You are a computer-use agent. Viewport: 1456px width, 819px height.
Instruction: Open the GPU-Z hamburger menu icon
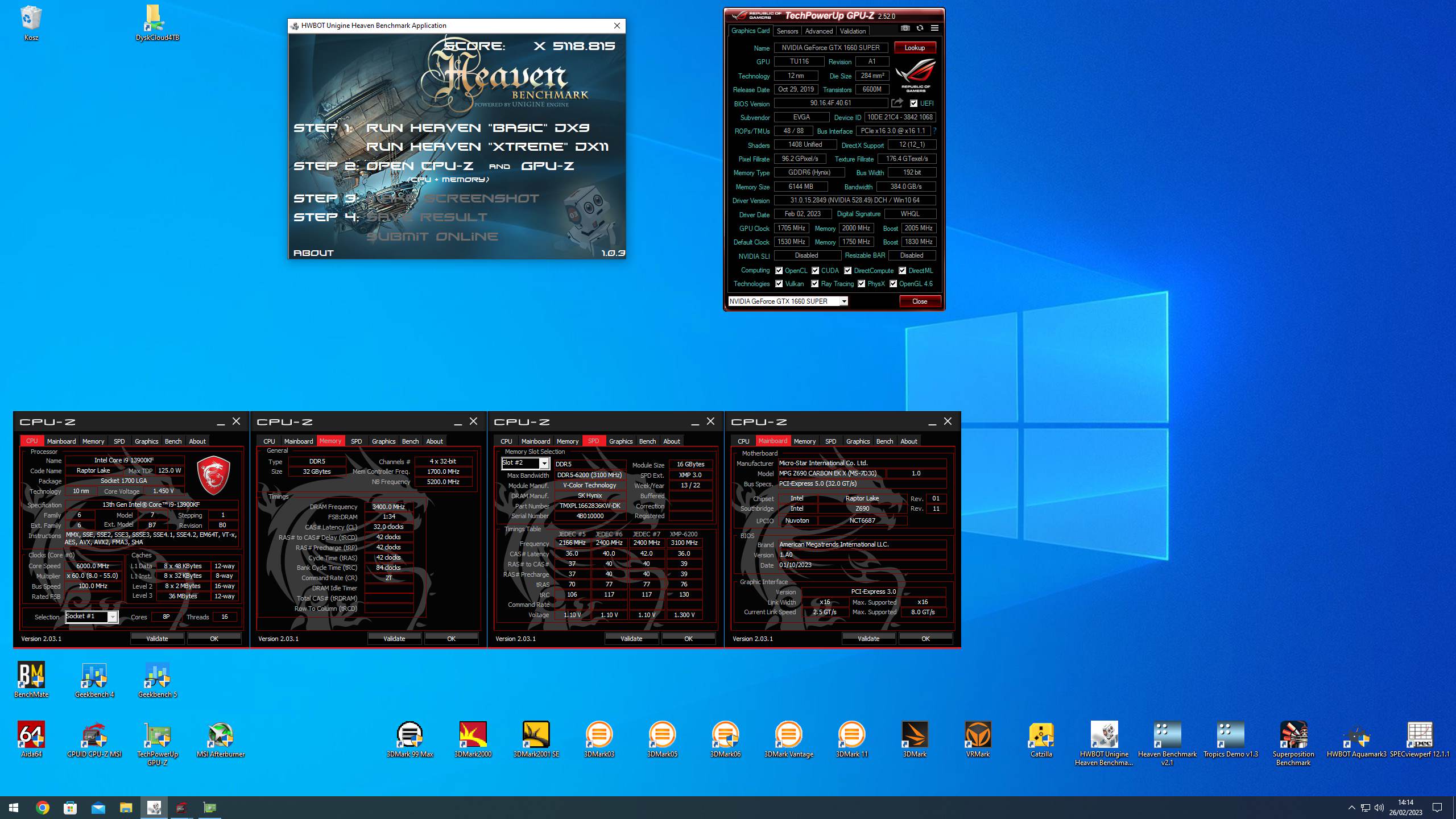coord(934,28)
